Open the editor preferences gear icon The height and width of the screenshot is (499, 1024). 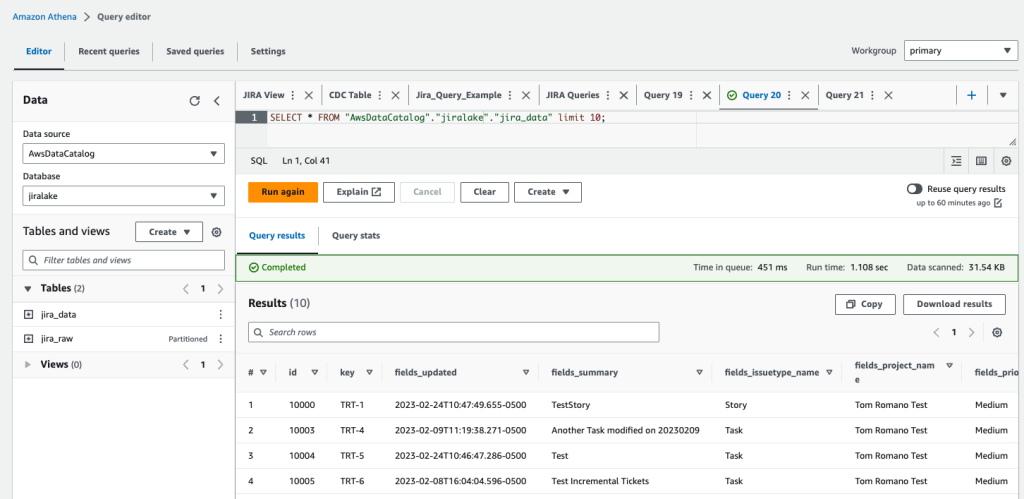point(1006,161)
